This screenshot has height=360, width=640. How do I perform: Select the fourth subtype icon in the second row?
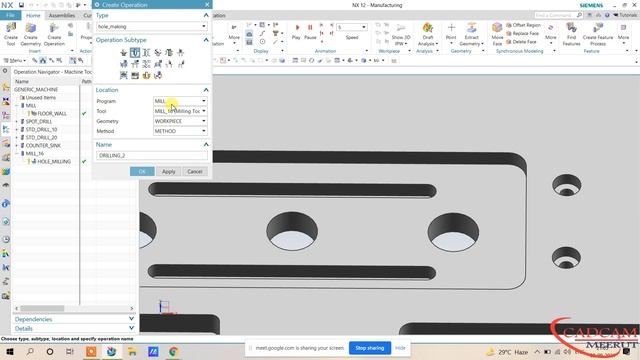158,64
